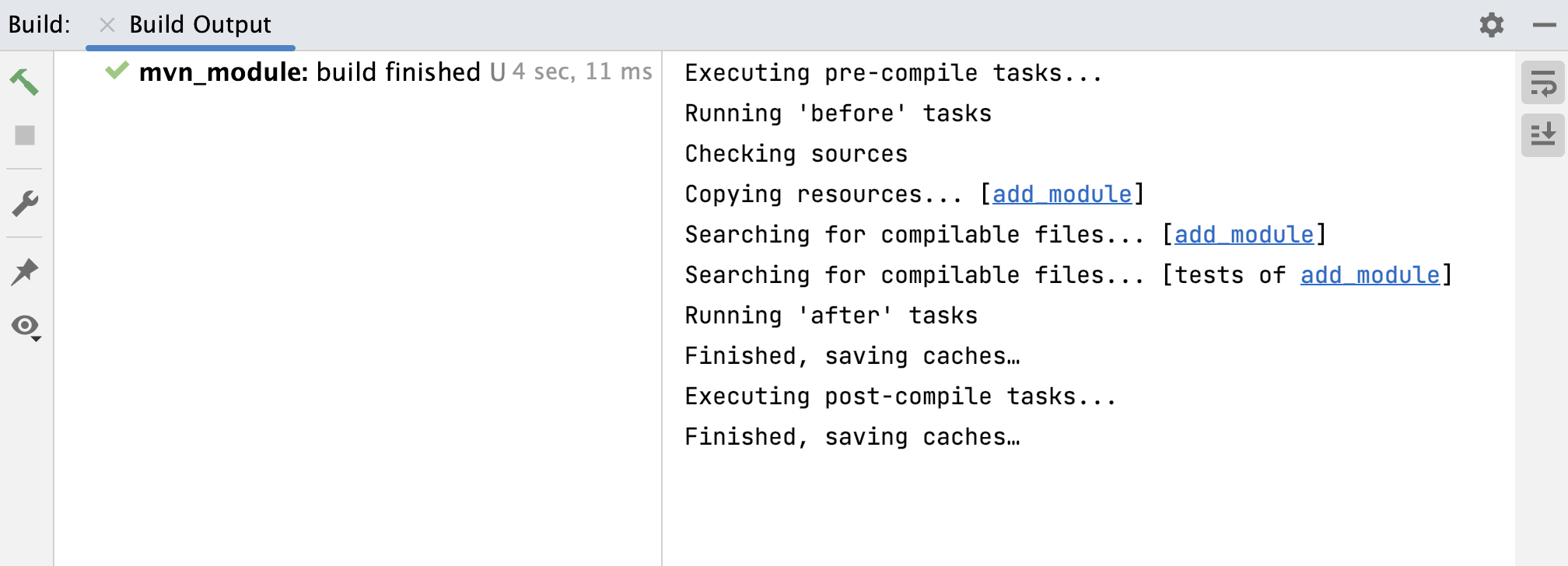Click the Build: panel label
Viewport: 1568px width, 566px height.
pos(39,25)
